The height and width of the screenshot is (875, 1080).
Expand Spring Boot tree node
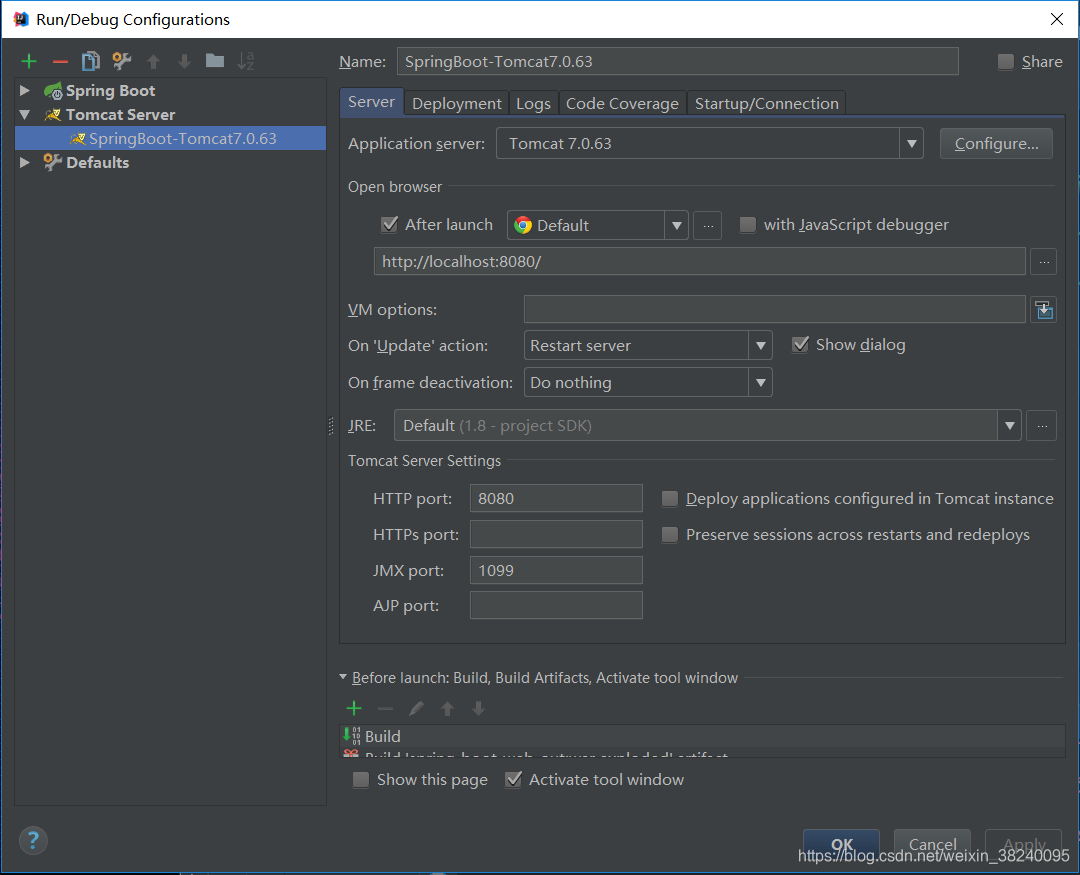point(25,90)
